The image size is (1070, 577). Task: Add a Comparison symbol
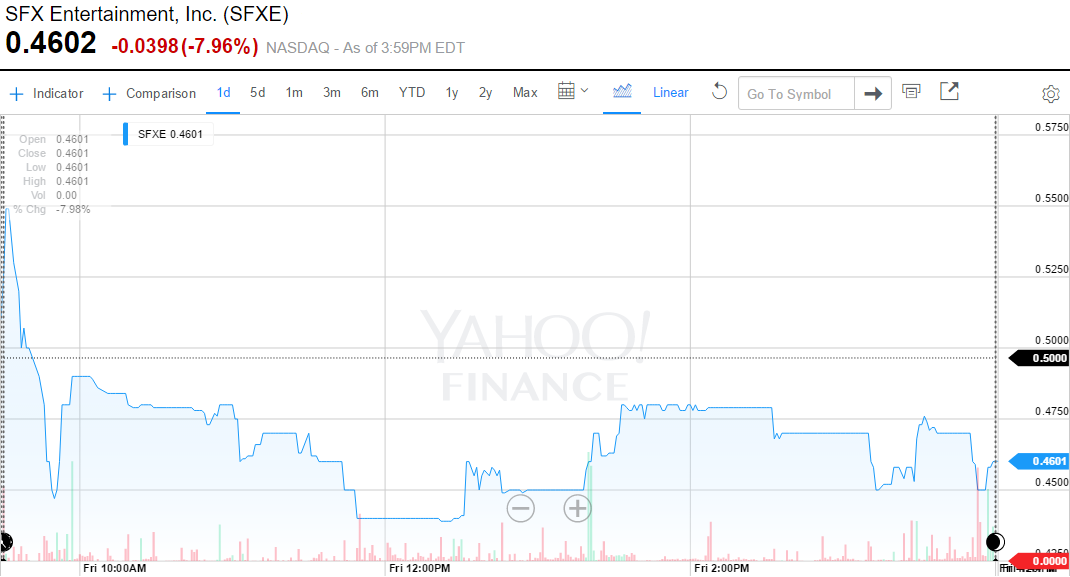tap(149, 93)
